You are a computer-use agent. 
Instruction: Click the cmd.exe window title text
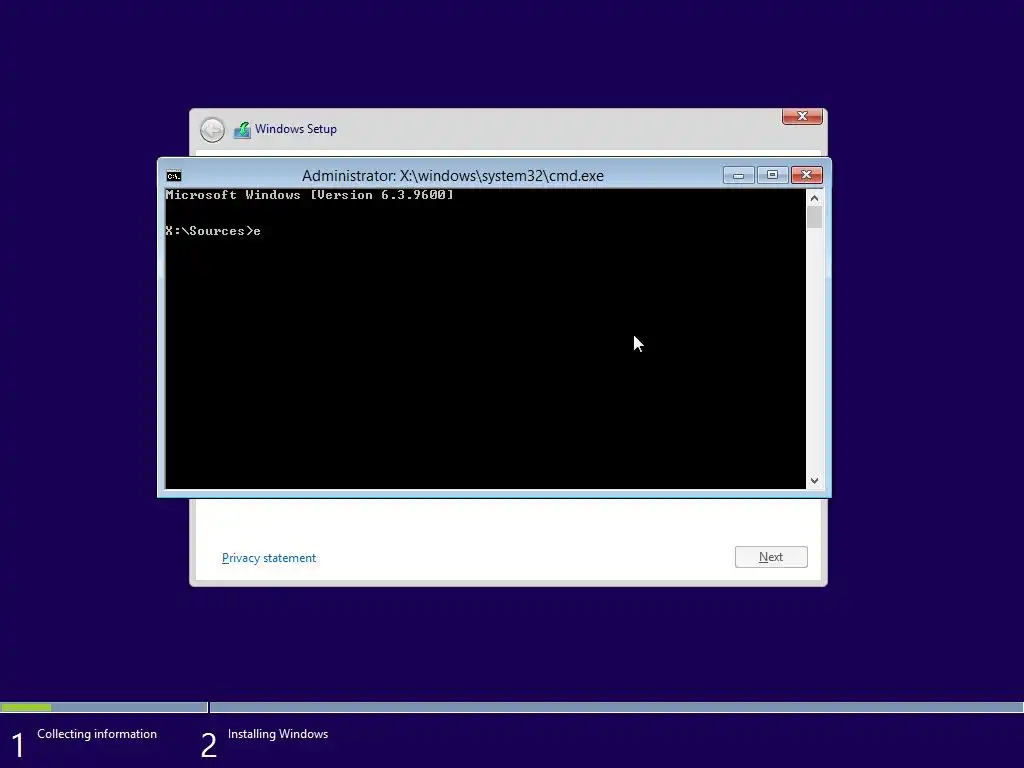pos(453,176)
